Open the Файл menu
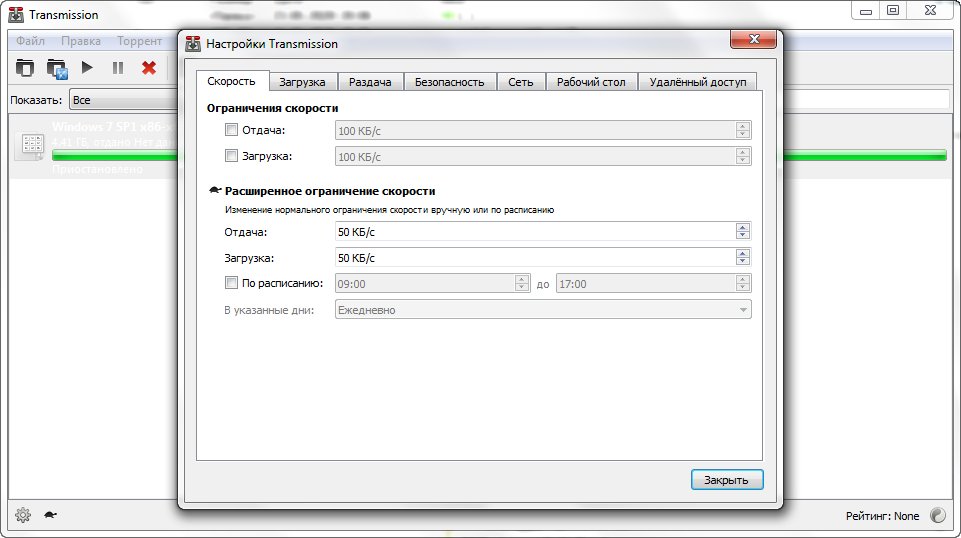Image resolution: width=961 pixels, height=538 pixels. tap(30, 41)
